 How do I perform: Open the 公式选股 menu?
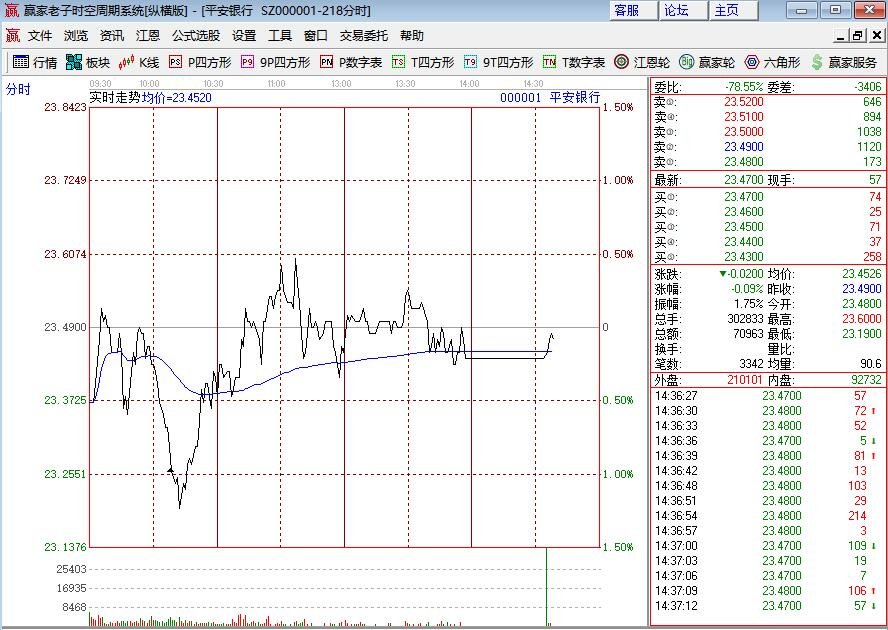[196, 36]
